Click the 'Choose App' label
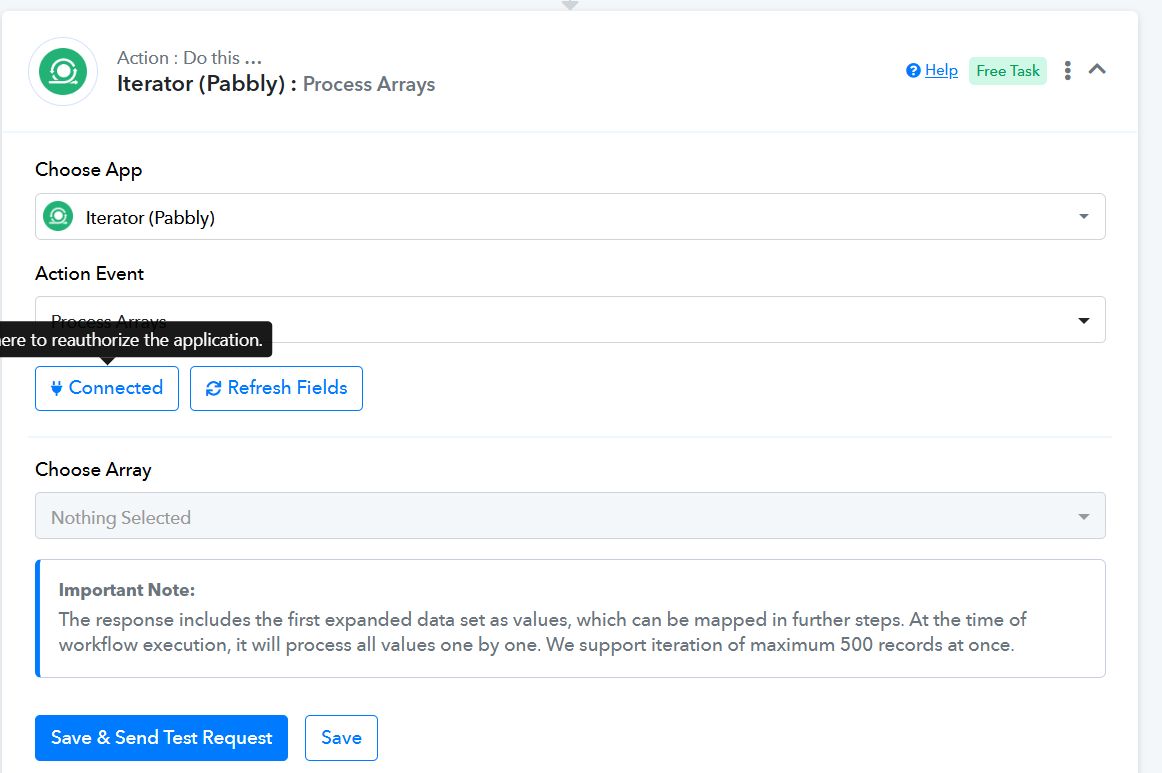 tap(88, 170)
